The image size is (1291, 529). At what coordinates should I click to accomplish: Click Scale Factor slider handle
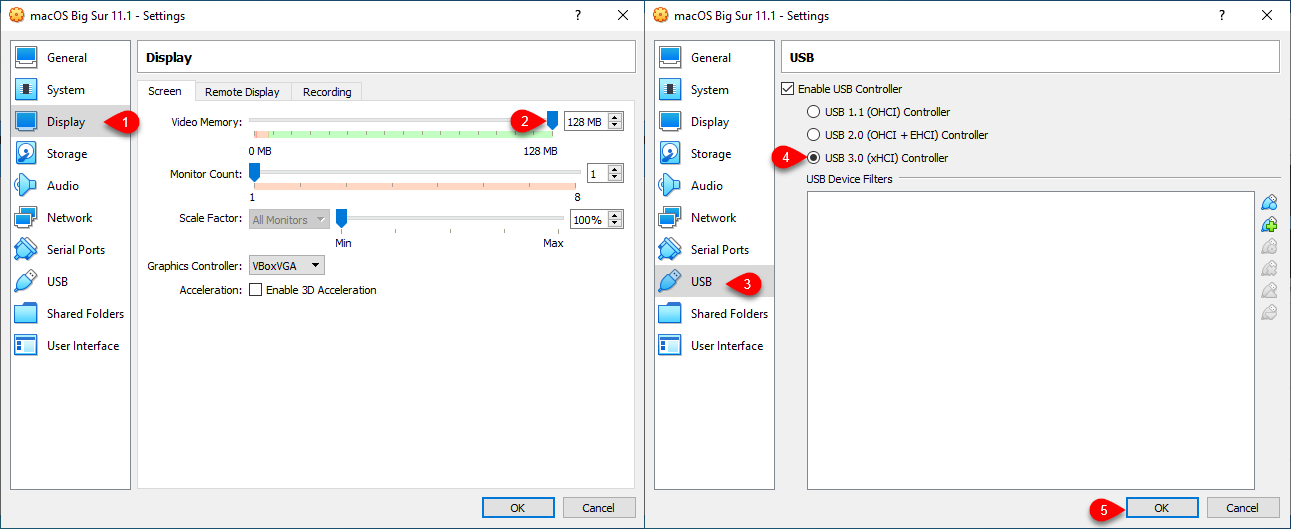(x=341, y=218)
